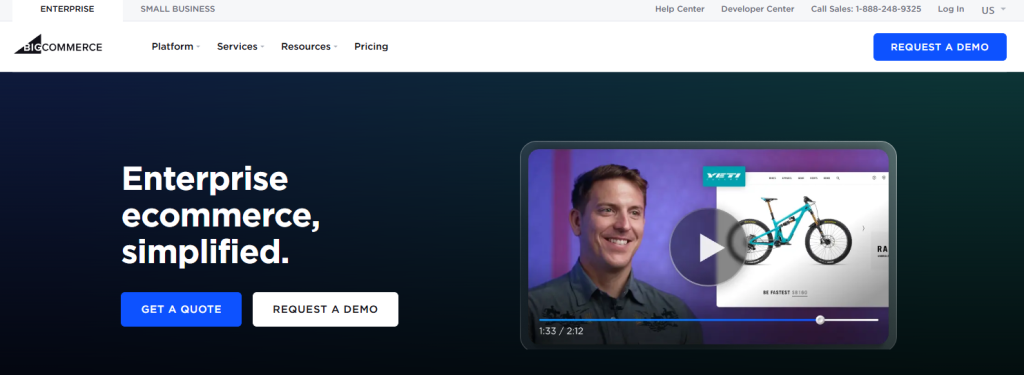Open the Pricing page
The width and height of the screenshot is (1024, 375).
371,46
